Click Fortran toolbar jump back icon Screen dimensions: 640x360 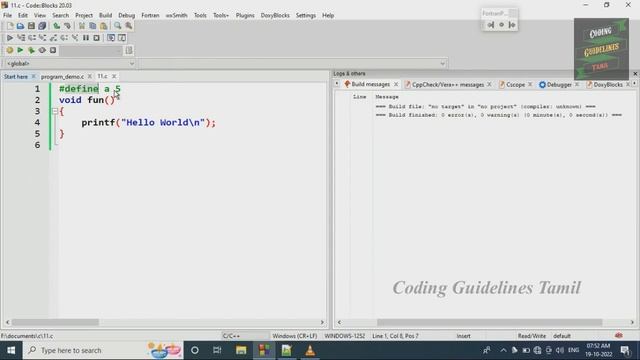click(x=491, y=25)
